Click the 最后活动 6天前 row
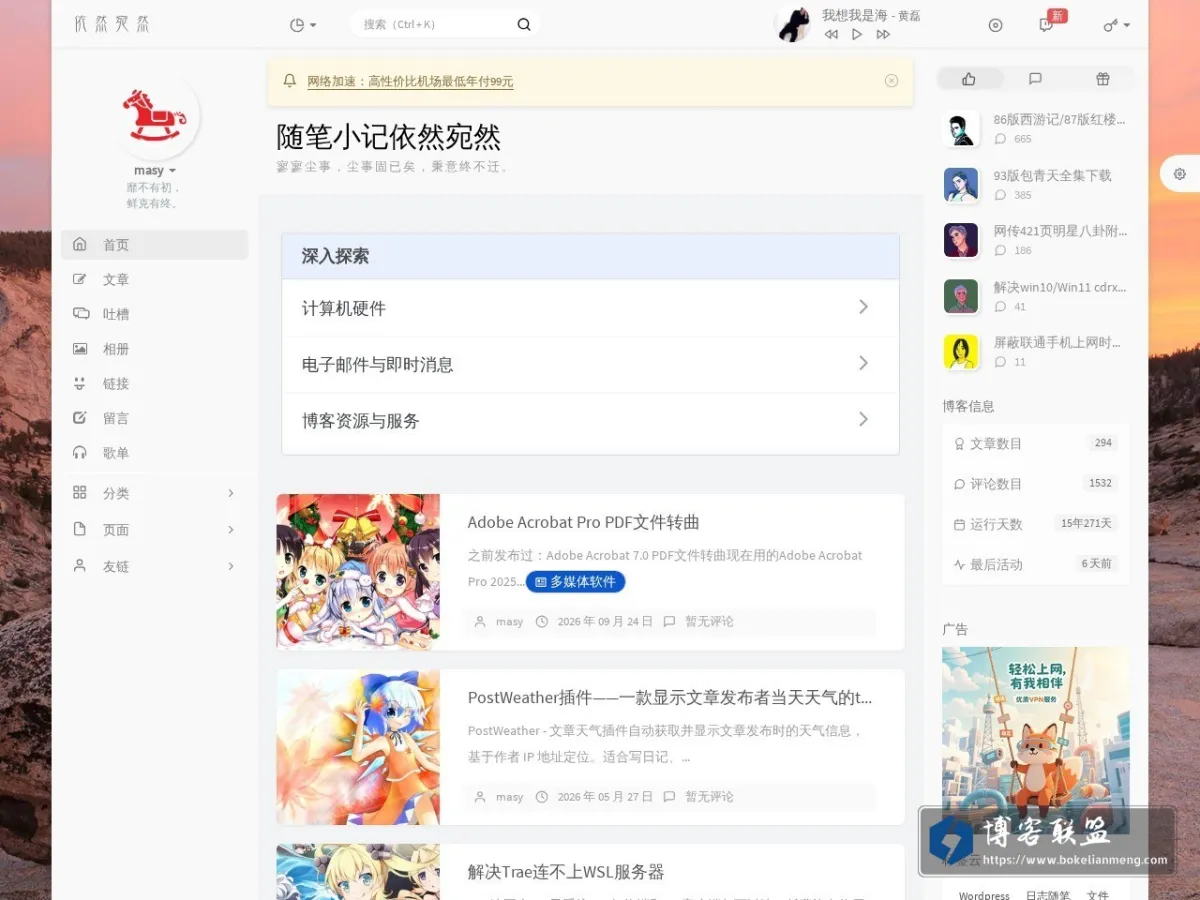1200x900 pixels. tap(1036, 564)
